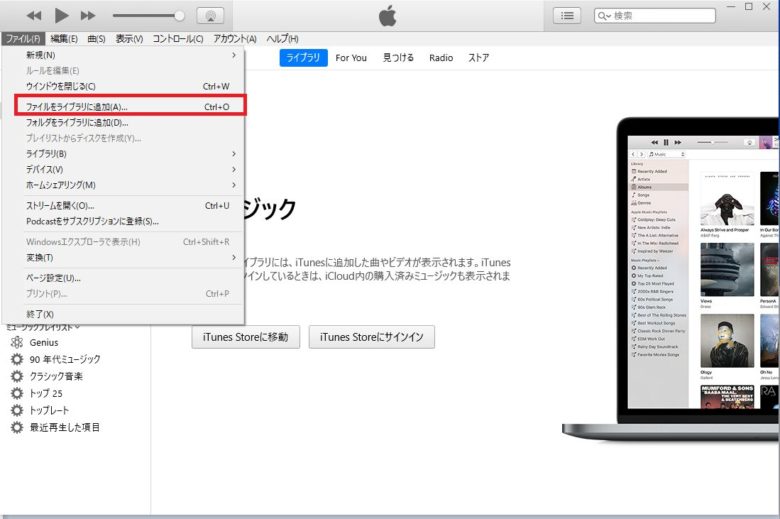Choose 終了(X) to quit iTunes

[123, 314]
